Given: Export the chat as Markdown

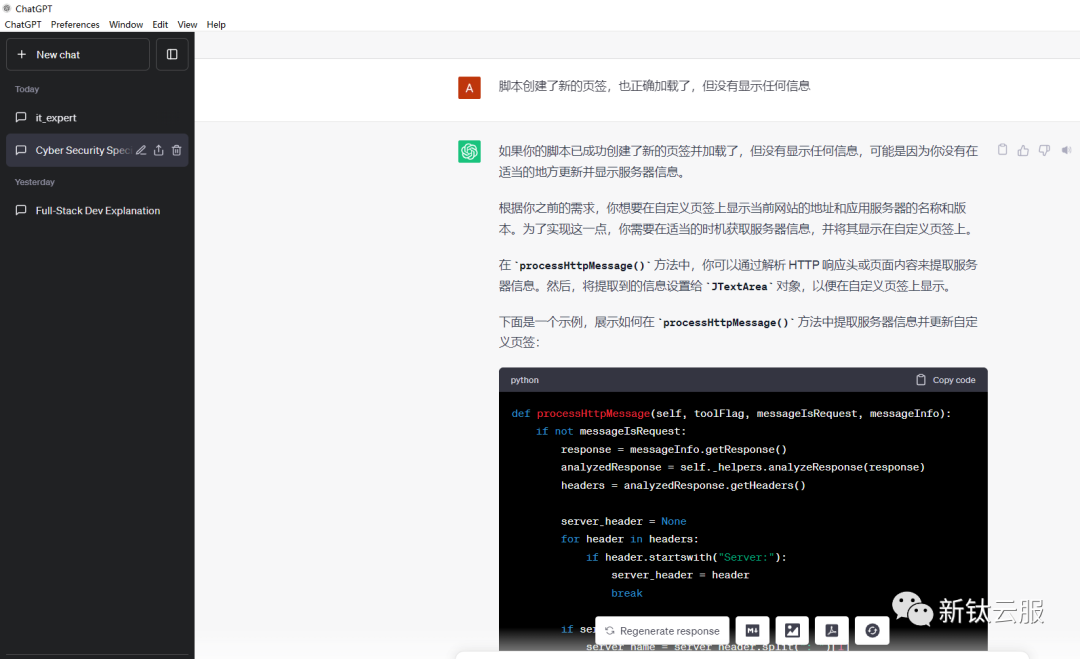Looking at the screenshot, I should (752, 630).
